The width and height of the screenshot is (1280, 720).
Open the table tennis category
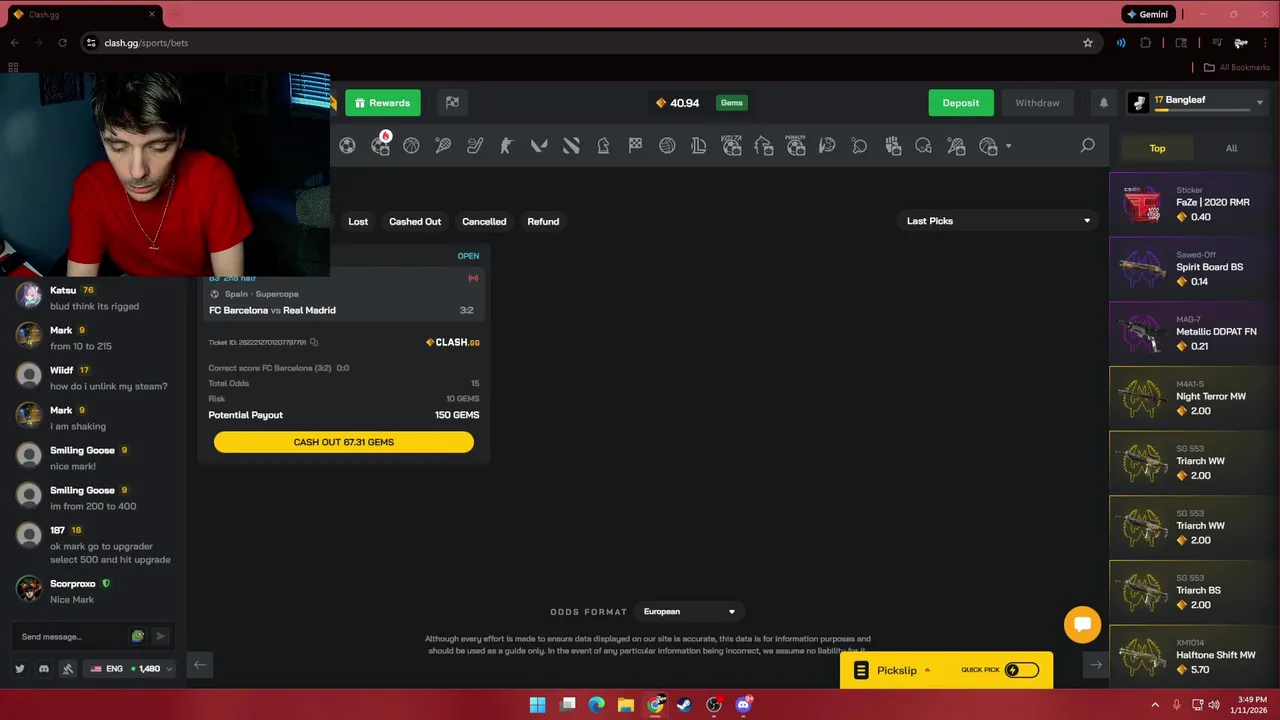point(859,146)
